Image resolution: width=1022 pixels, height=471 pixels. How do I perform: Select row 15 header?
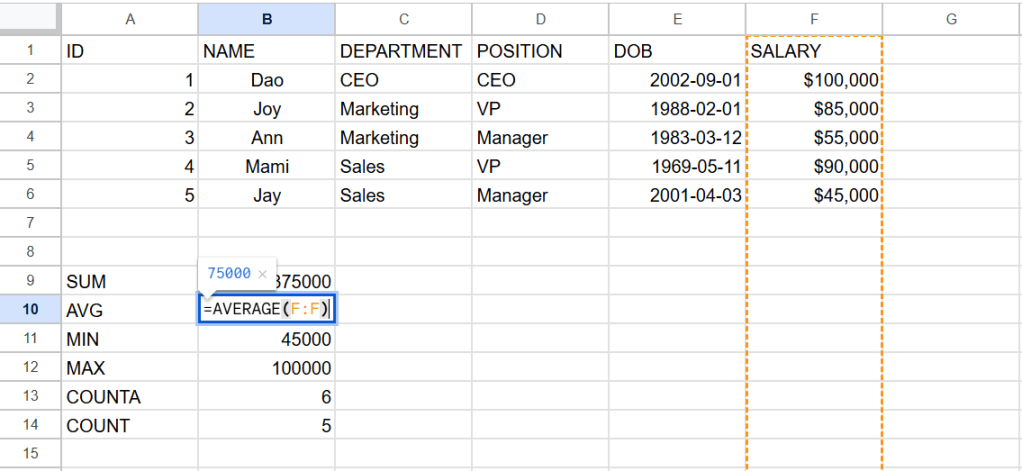pyautogui.click(x=30, y=454)
